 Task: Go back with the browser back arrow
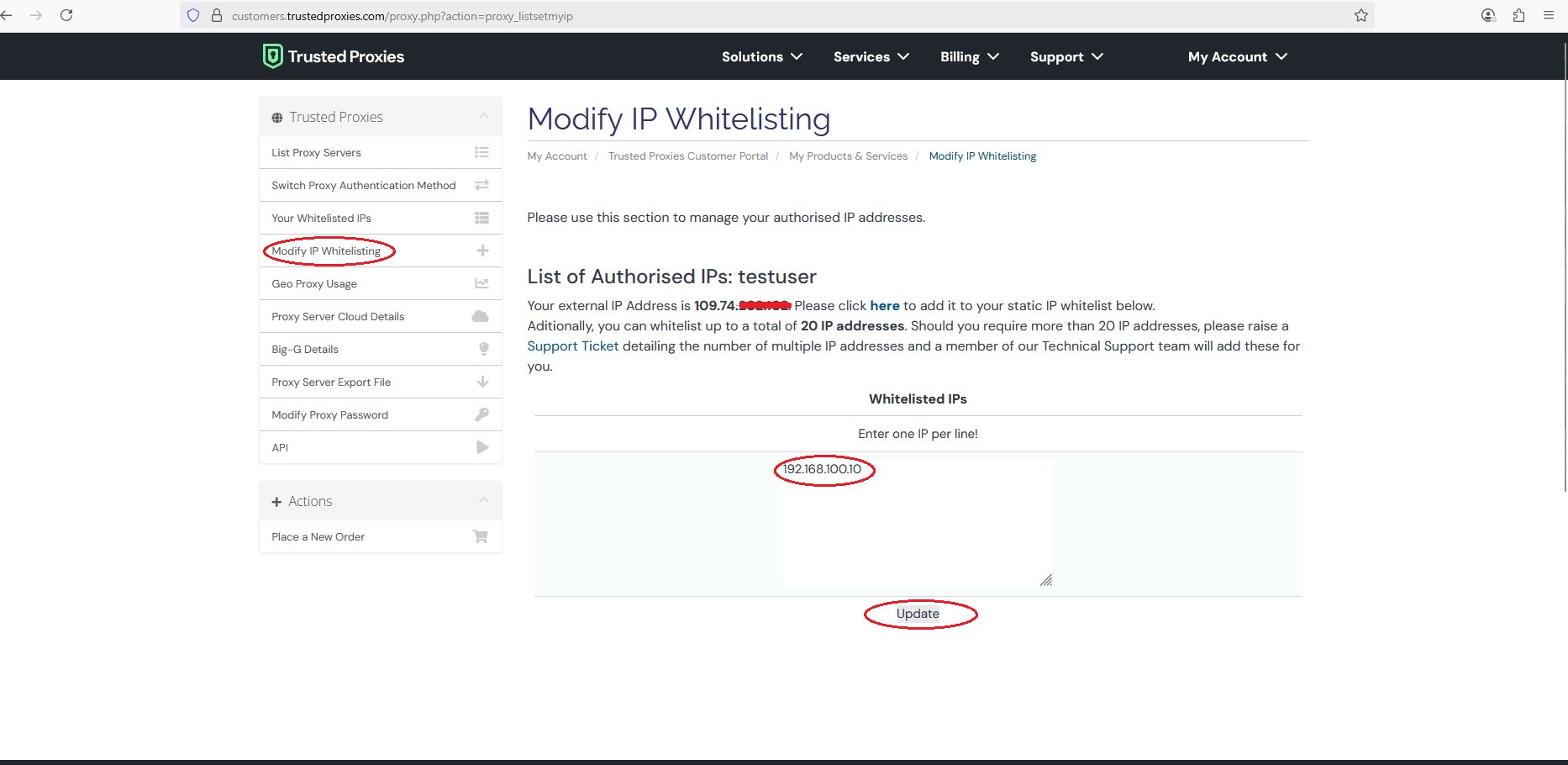[x=7, y=15]
